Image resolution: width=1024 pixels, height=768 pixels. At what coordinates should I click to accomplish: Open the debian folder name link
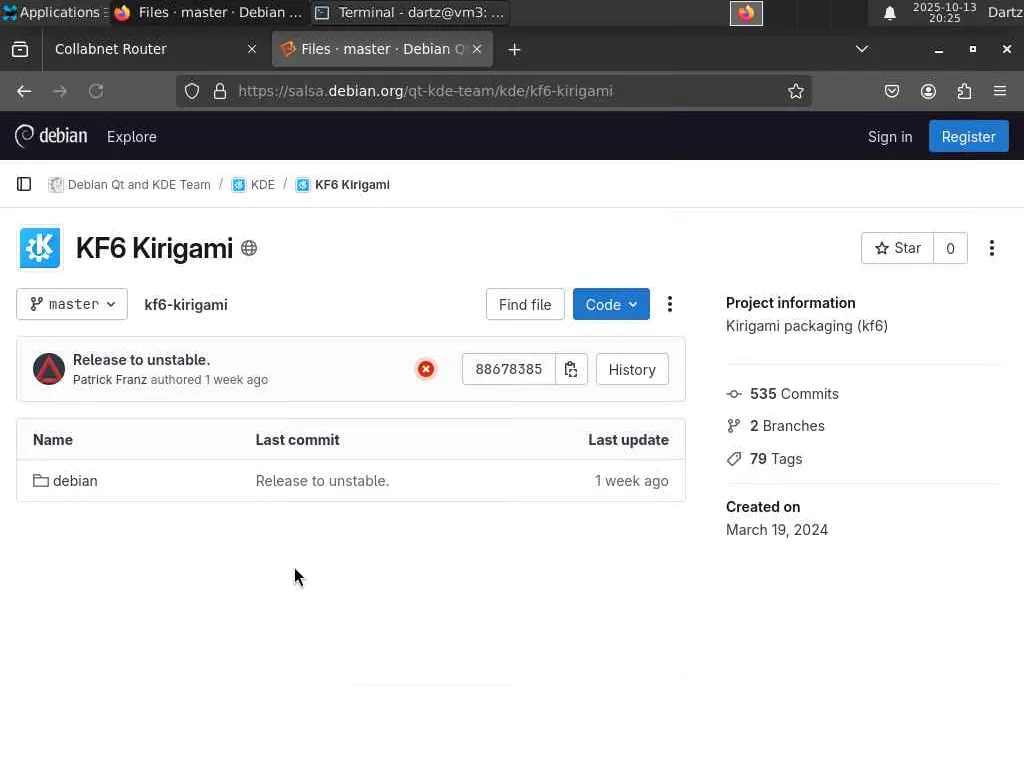click(x=75, y=481)
